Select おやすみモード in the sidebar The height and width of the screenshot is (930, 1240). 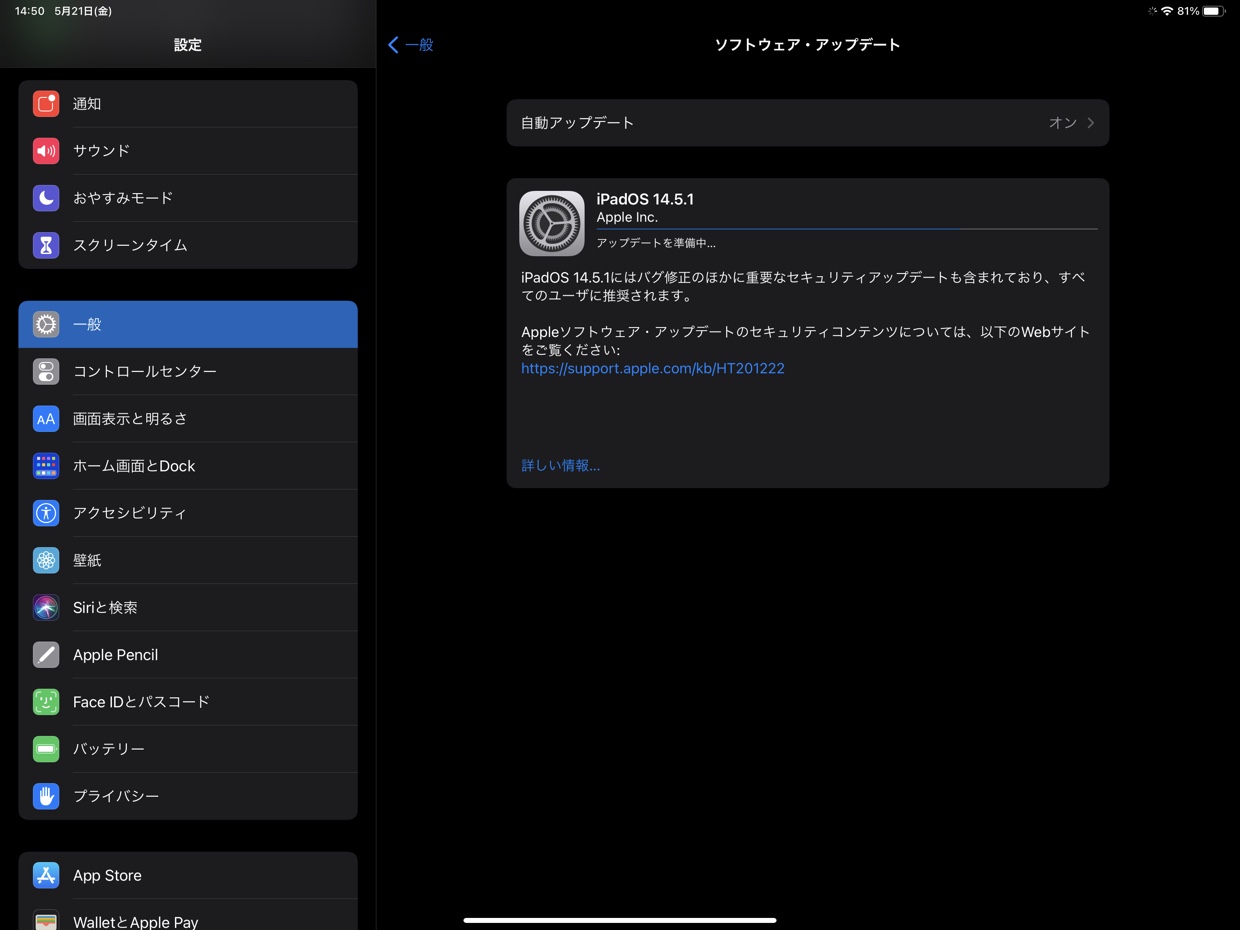(x=188, y=198)
